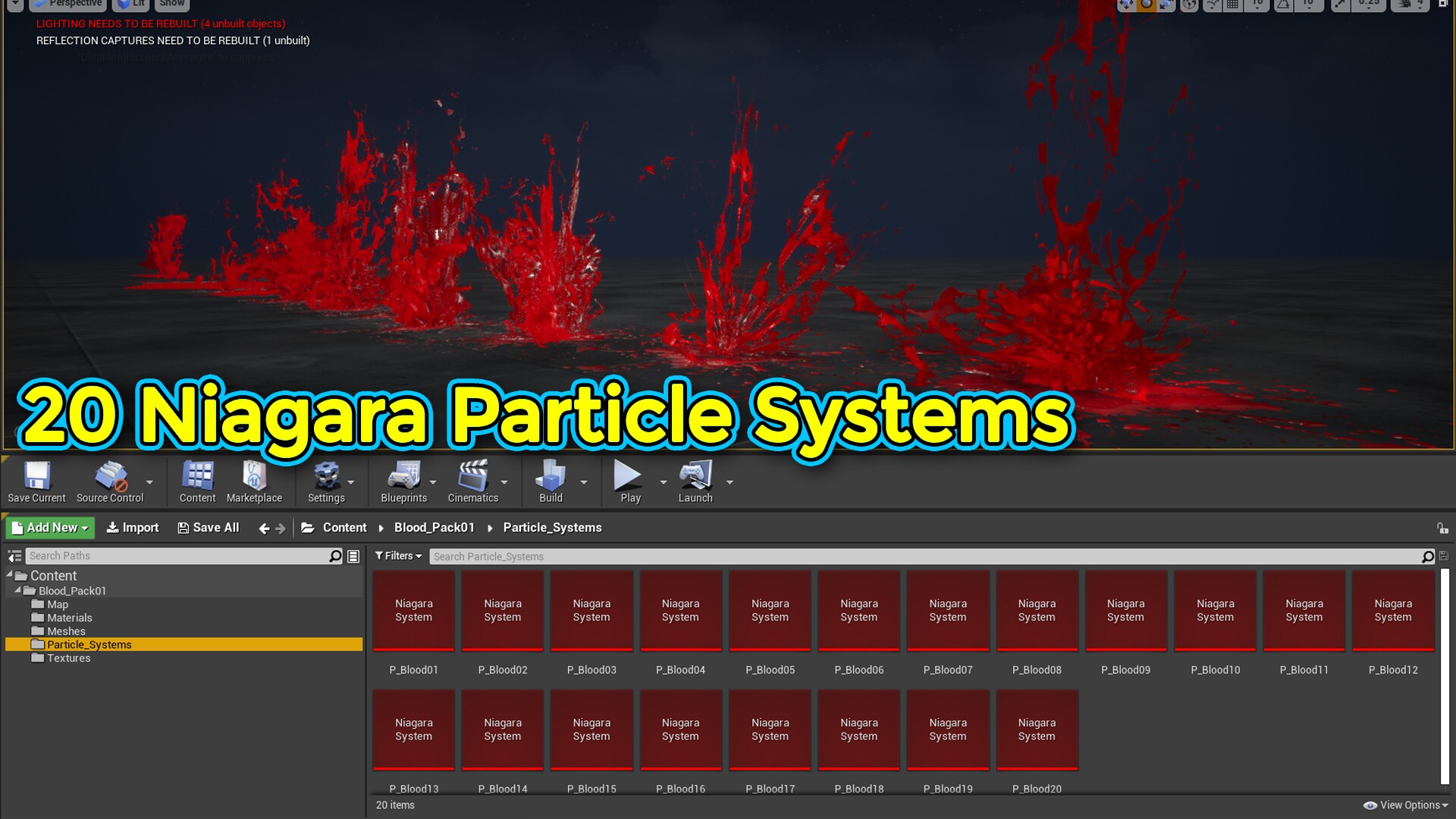Select the P_Blood01 Niagara System thumbnail

pos(413,610)
